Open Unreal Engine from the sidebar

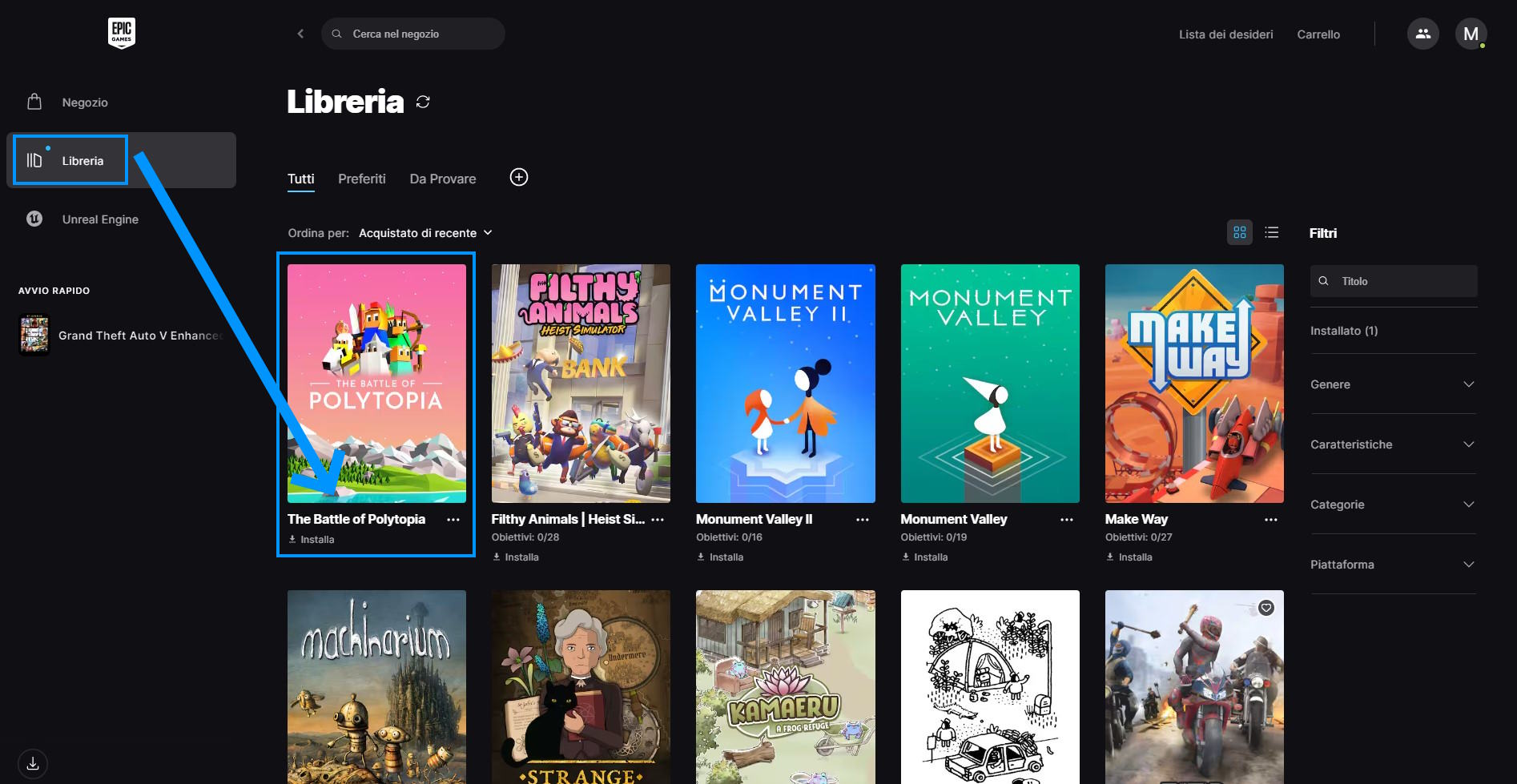click(x=121, y=219)
